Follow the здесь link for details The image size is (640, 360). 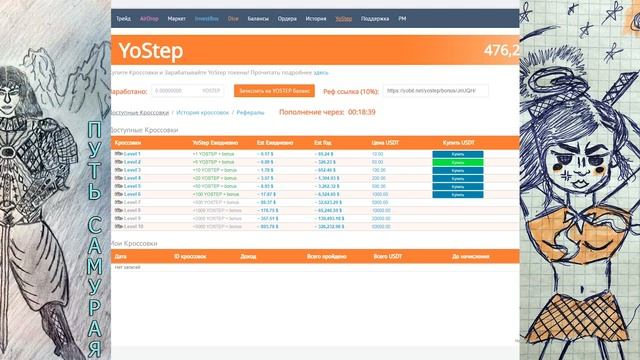point(321,73)
